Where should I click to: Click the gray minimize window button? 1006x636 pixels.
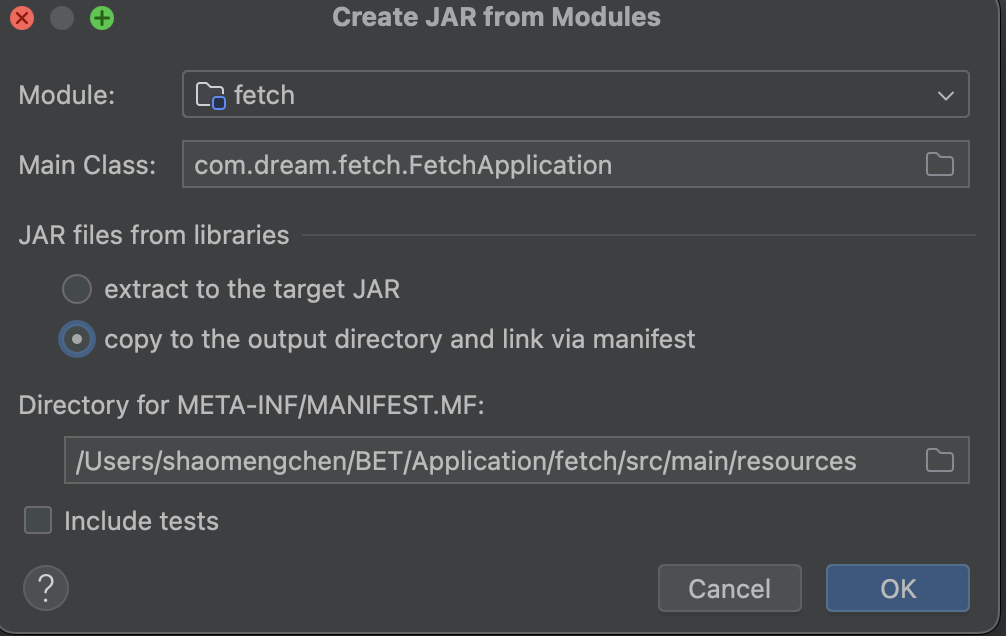point(62,18)
